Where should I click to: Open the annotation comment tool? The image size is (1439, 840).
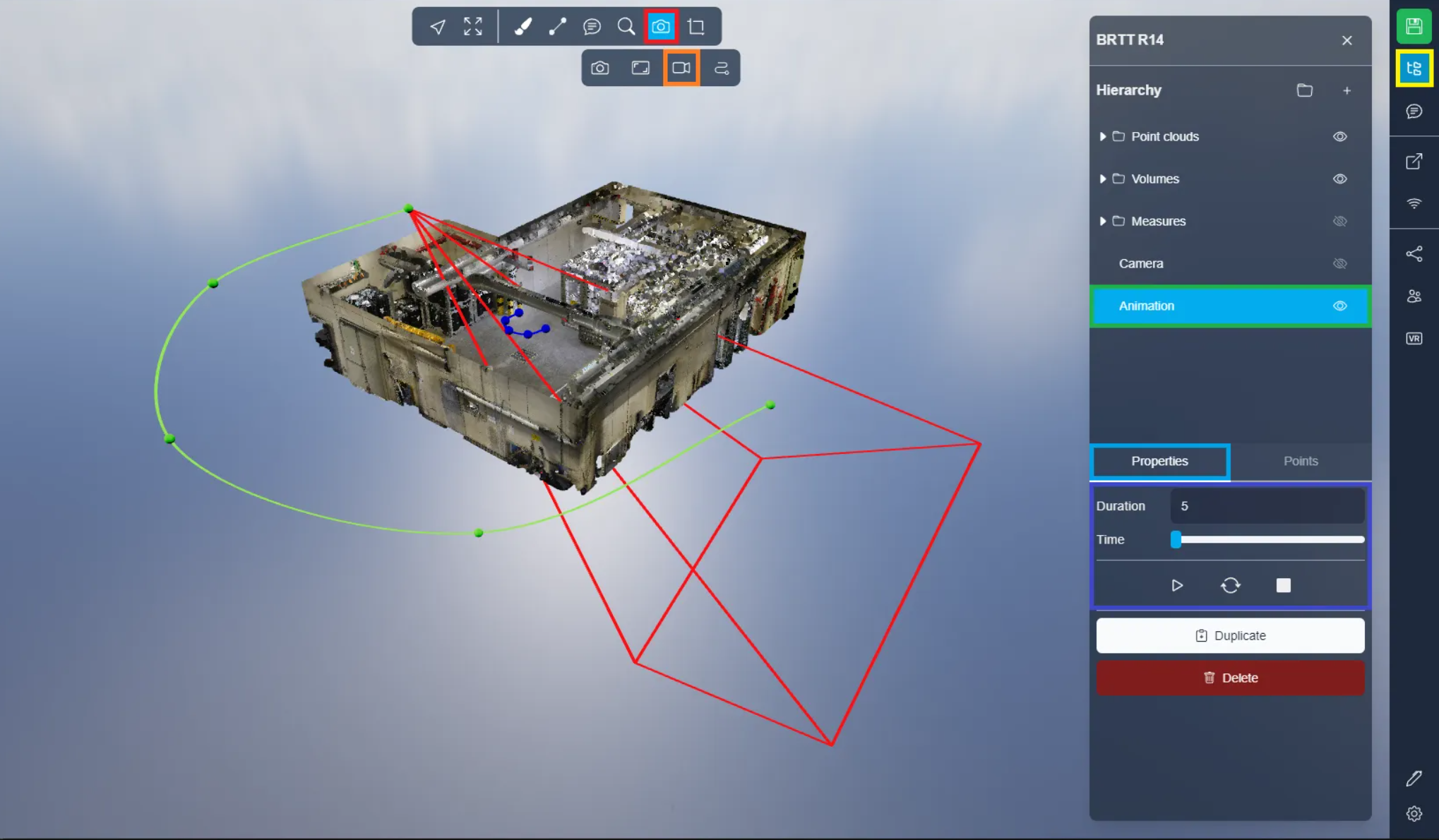coord(592,27)
